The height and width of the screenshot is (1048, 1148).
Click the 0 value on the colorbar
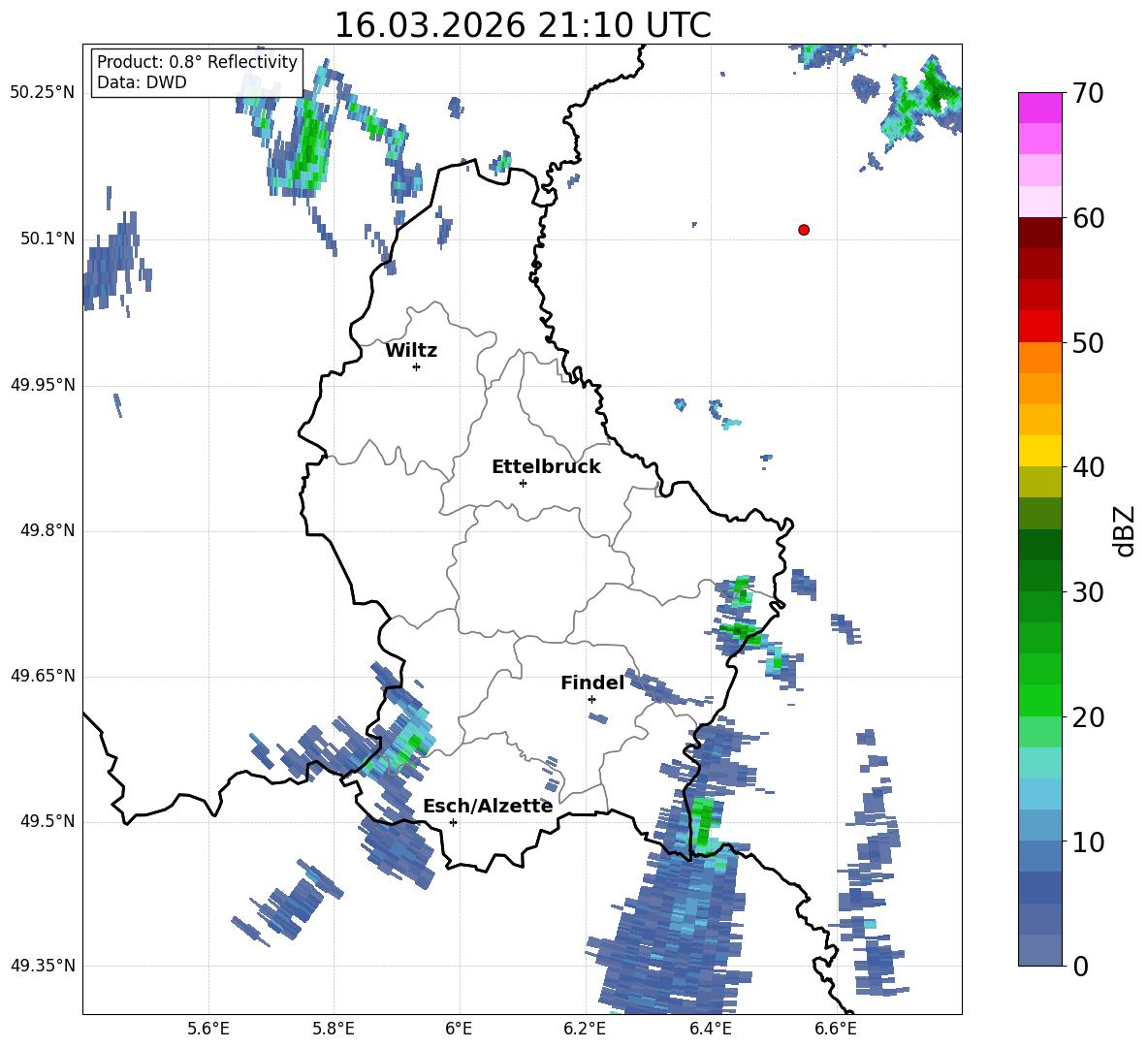coord(1081,966)
